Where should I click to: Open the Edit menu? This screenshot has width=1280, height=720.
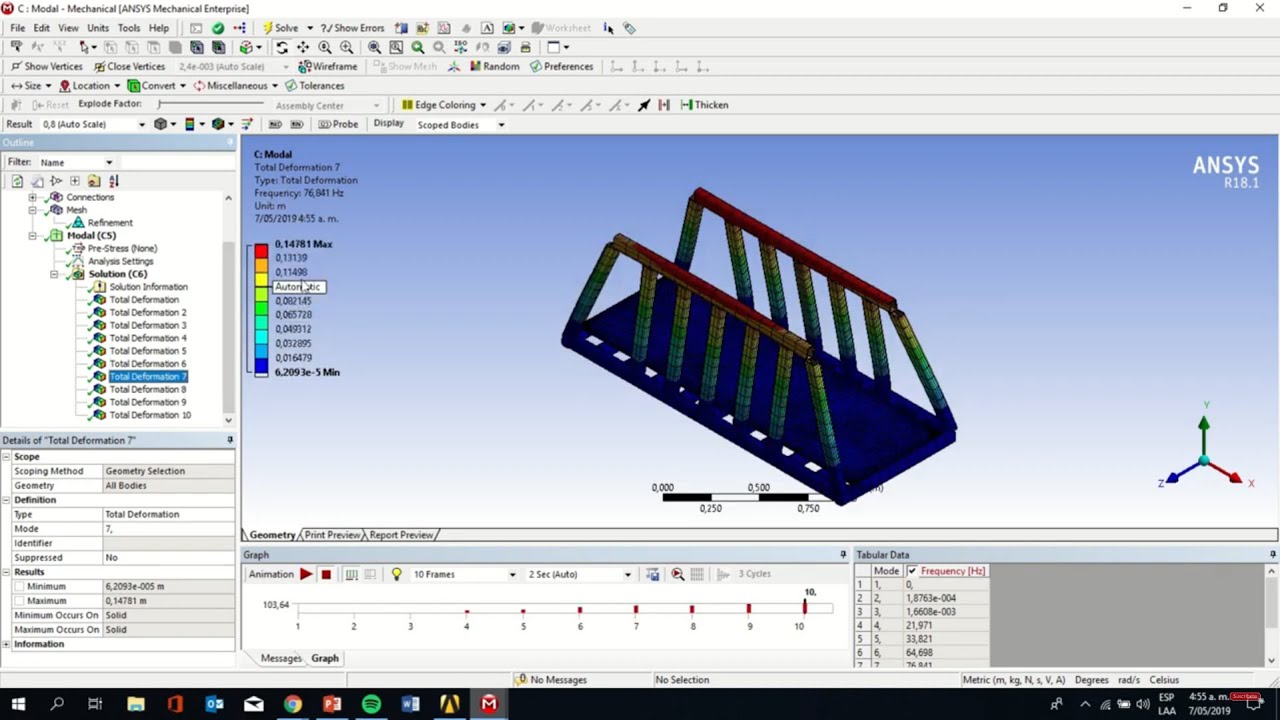point(41,28)
